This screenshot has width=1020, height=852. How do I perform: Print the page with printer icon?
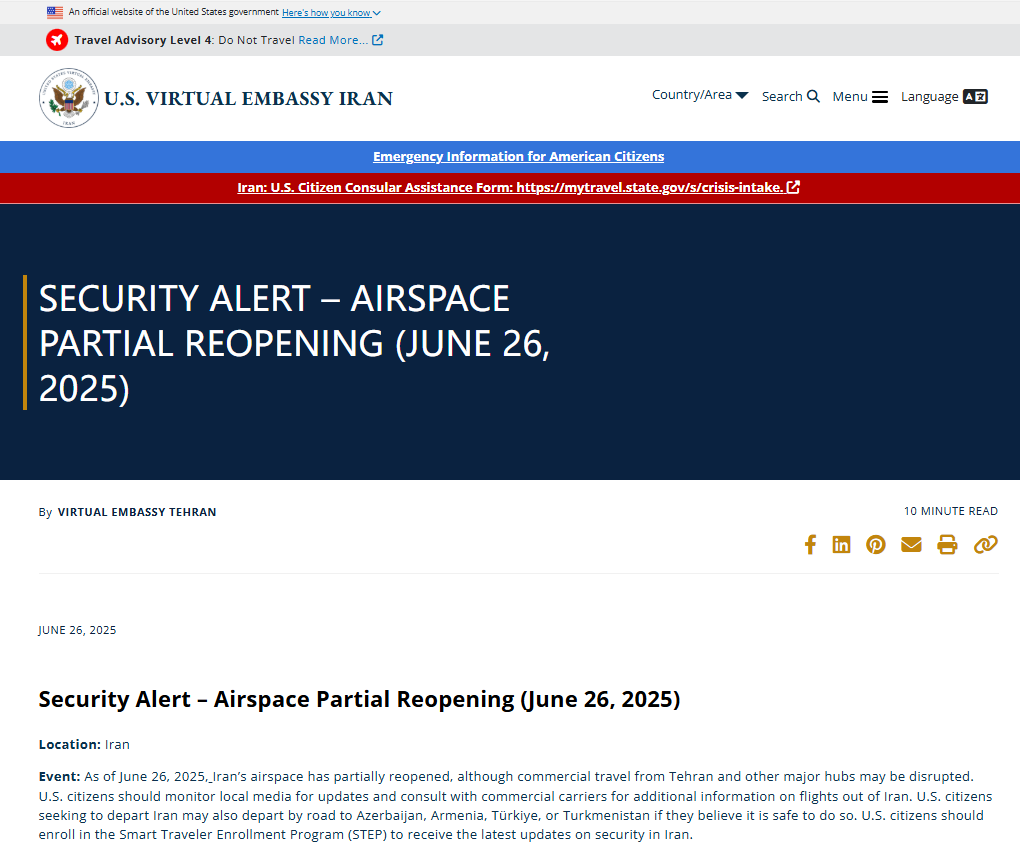tap(947, 545)
